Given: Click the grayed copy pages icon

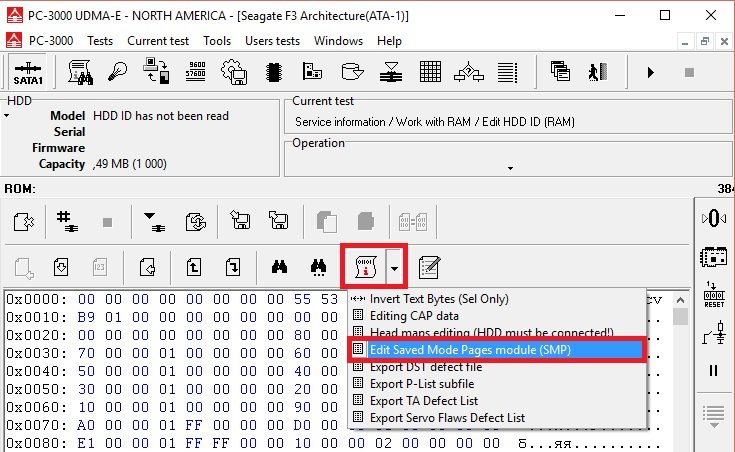Looking at the screenshot, I should [327, 221].
